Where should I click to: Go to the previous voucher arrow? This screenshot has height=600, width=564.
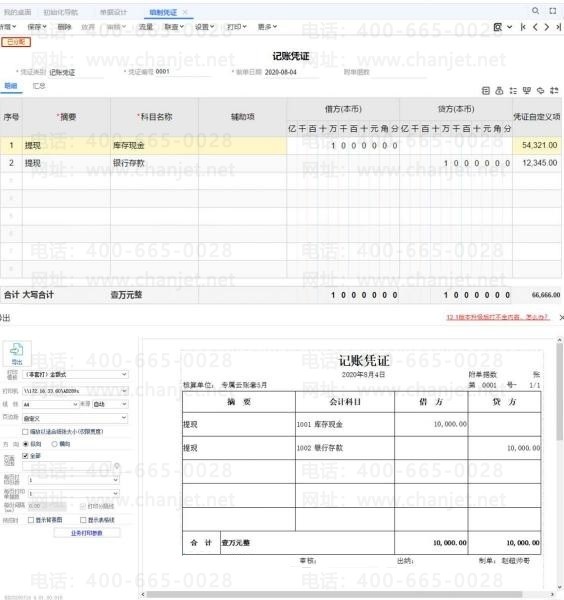coord(535,27)
